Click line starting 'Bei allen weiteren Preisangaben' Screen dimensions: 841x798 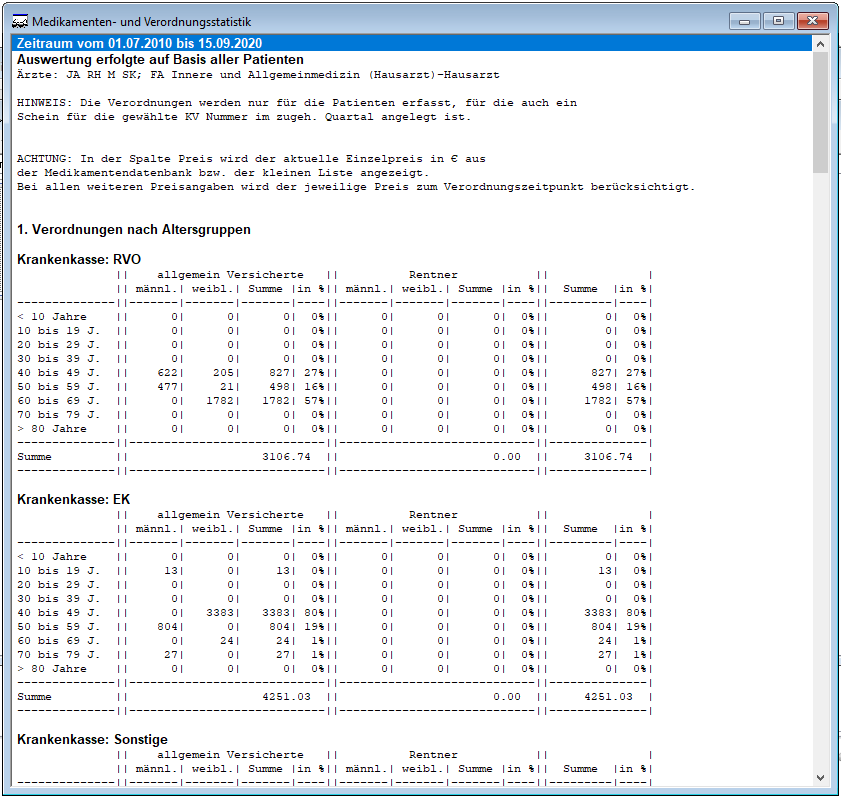pos(356,187)
